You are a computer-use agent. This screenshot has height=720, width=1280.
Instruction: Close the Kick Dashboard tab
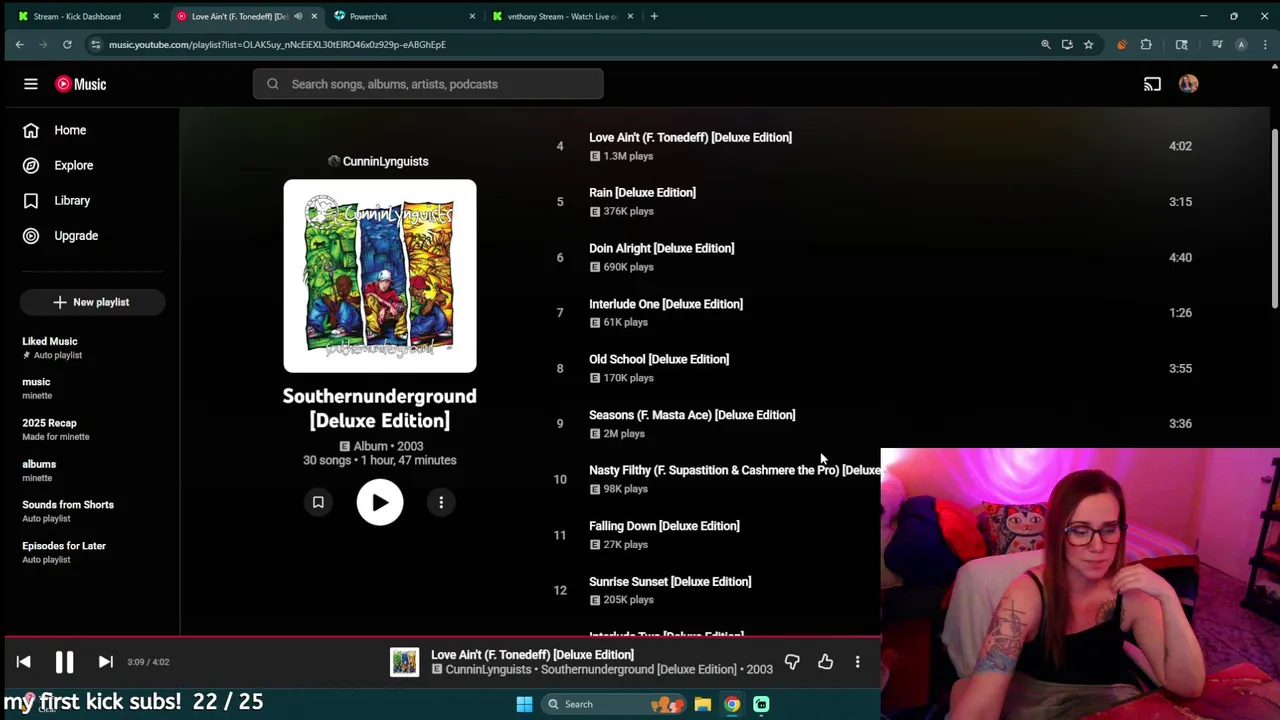(156, 16)
